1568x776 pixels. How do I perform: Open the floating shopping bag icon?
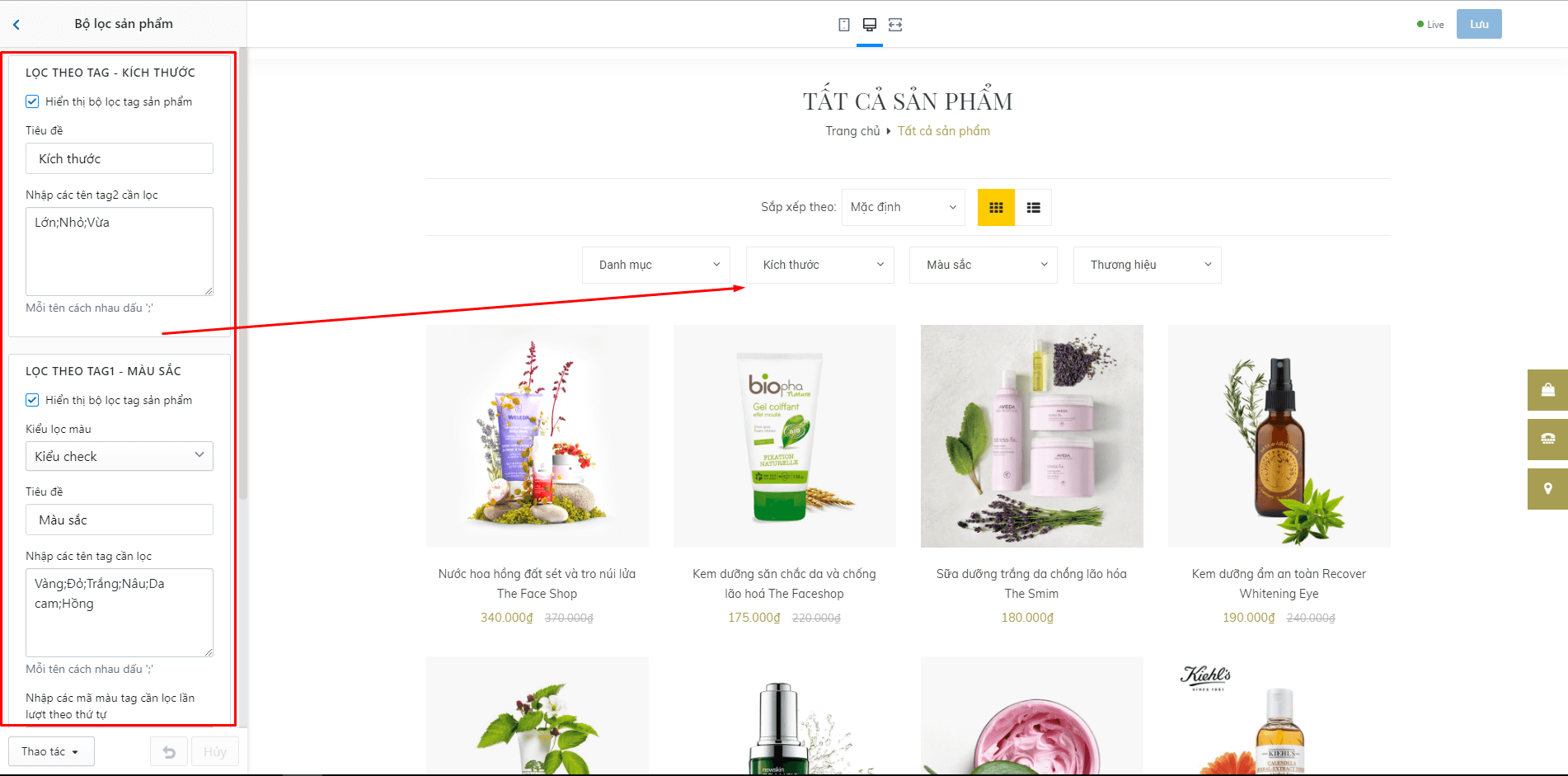tap(1547, 390)
